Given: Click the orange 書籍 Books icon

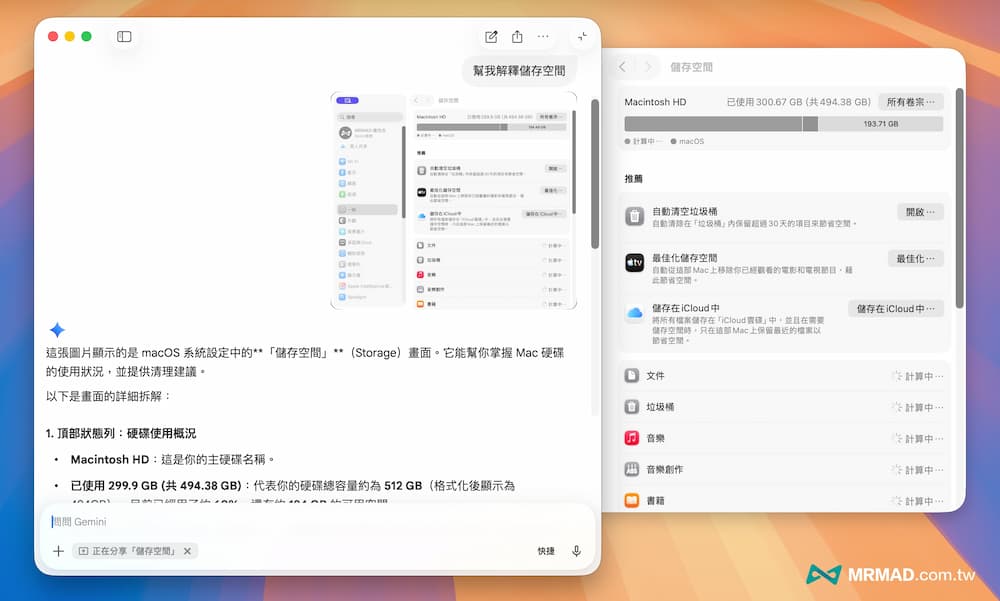Looking at the screenshot, I should pos(634,499).
